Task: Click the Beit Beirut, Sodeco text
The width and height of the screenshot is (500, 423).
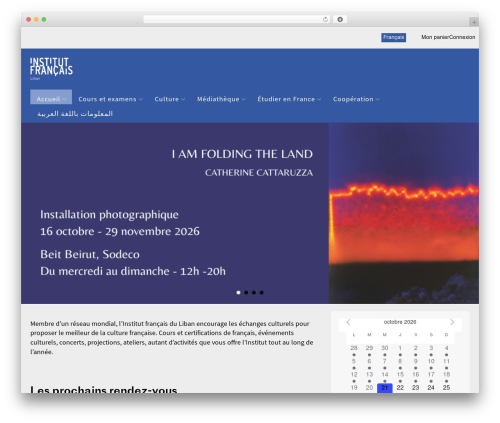Action: (x=90, y=254)
